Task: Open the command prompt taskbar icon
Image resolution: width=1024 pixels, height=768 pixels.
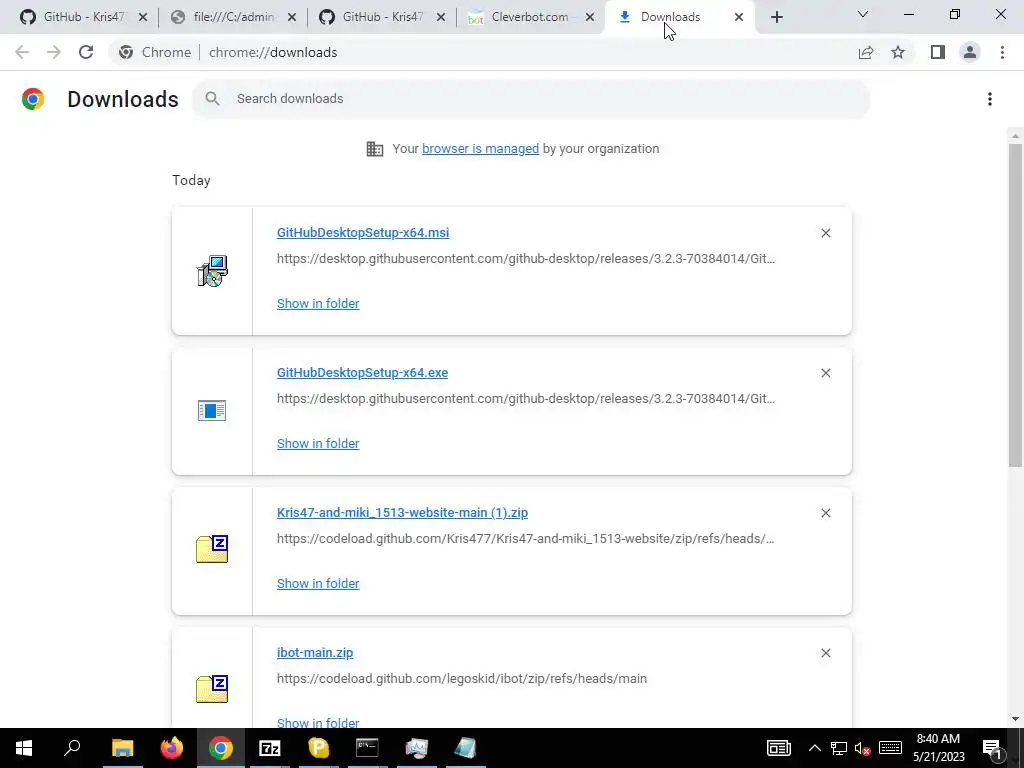Action: click(367, 748)
